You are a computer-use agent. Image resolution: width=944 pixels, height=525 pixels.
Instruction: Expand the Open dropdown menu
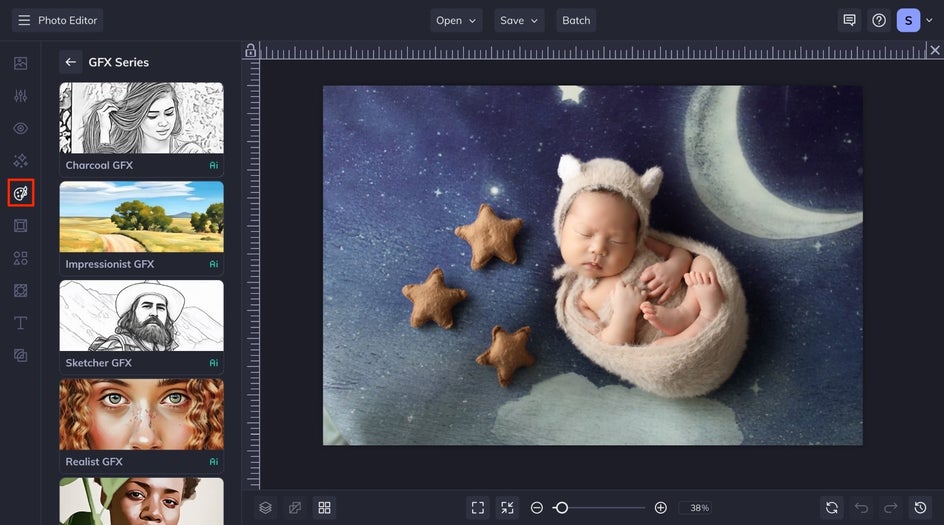(x=456, y=20)
